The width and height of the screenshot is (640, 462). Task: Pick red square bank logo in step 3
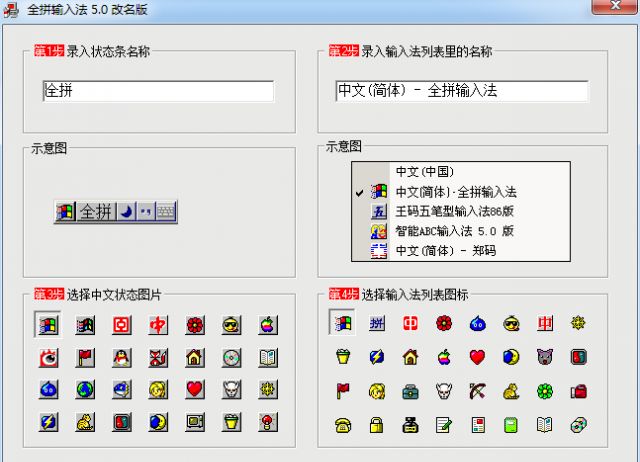point(122,325)
